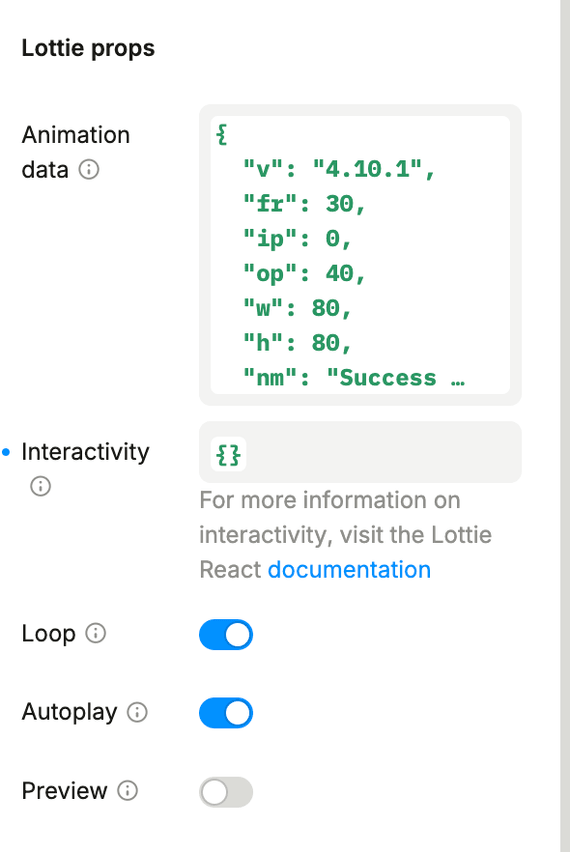Focus the Animation data JSON editor
This screenshot has width=570, height=852.
[x=360, y=255]
